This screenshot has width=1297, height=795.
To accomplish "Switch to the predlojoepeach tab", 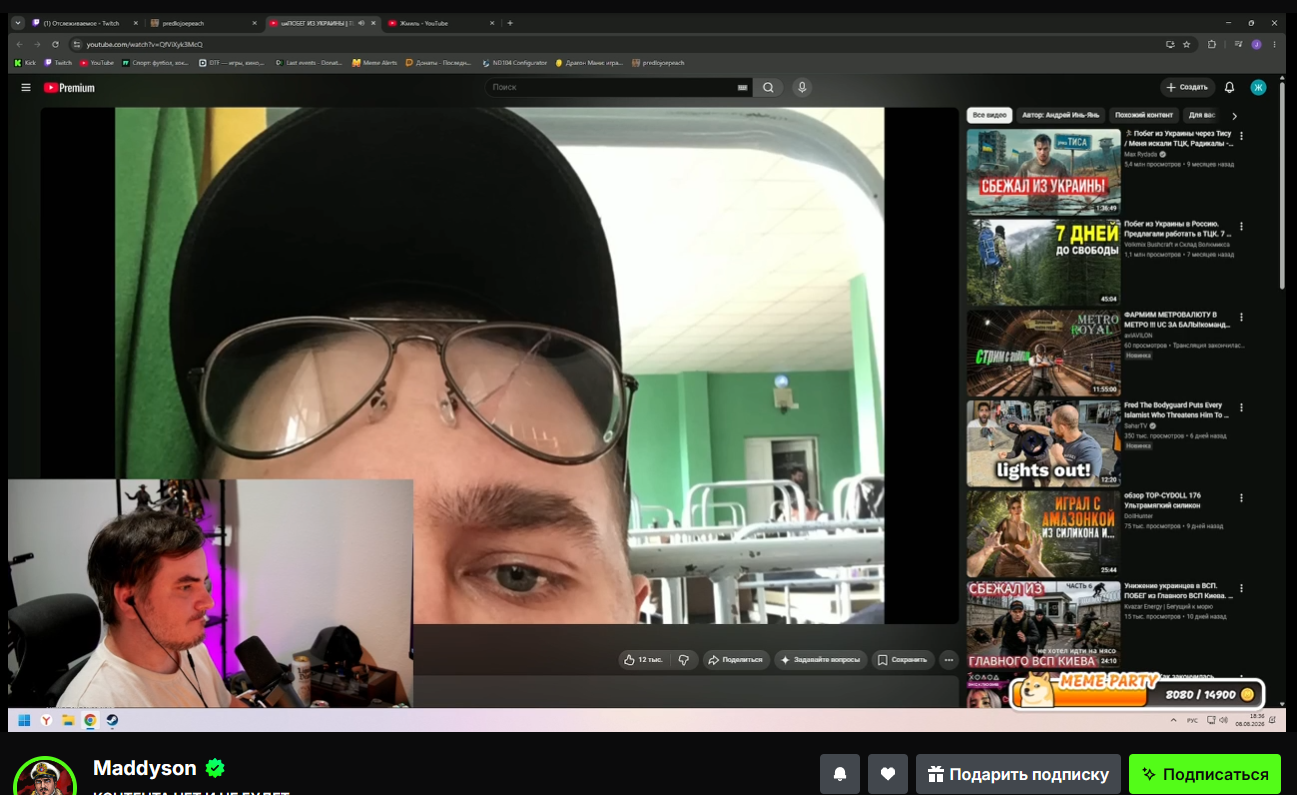I will pos(203,23).
